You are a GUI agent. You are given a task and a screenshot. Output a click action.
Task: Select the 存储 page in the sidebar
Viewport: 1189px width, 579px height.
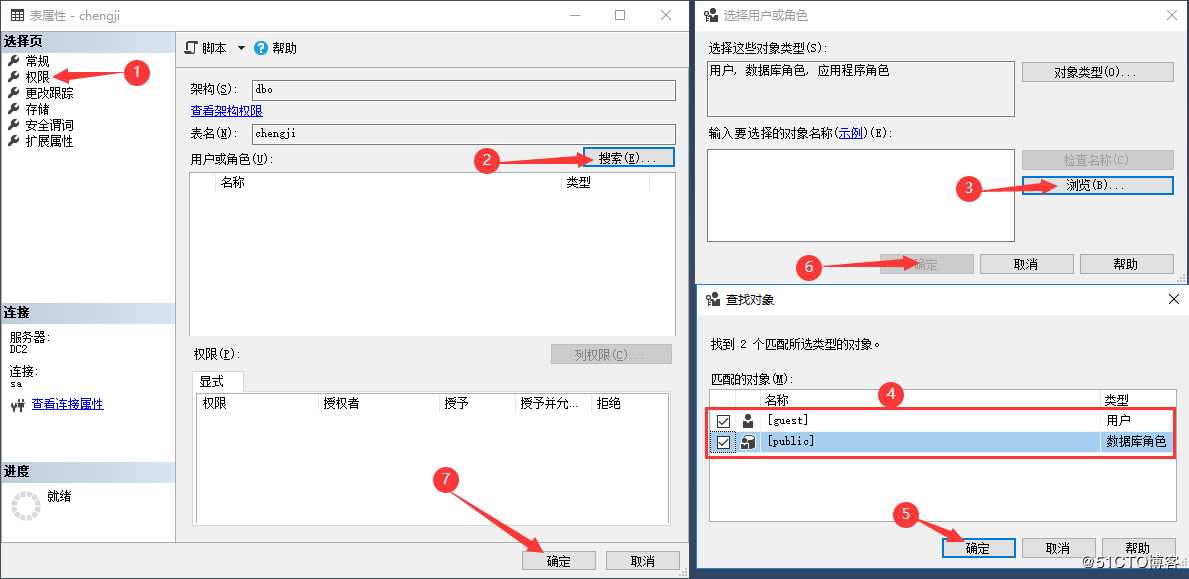click(x=37, y=109)
